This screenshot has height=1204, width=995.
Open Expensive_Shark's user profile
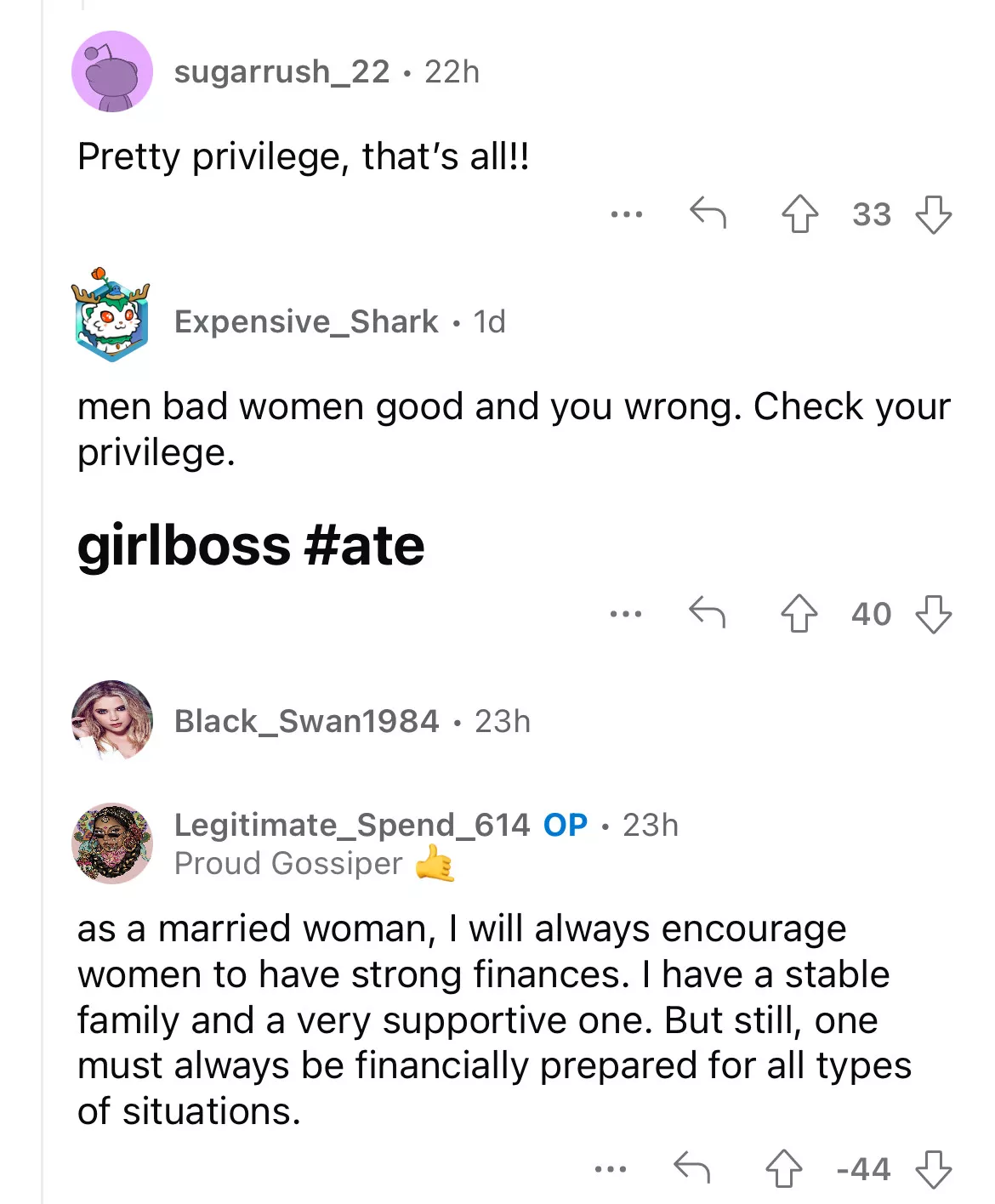pyautogui.click(x=306, y=322)
